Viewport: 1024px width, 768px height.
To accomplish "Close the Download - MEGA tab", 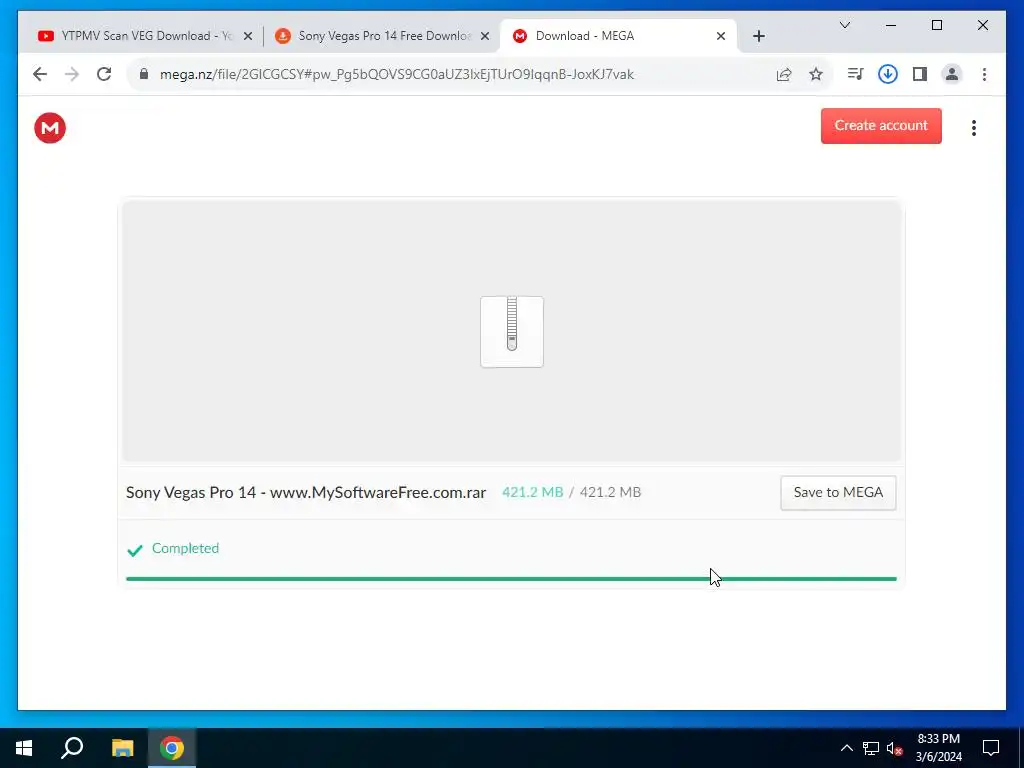I will coord(720,36).
